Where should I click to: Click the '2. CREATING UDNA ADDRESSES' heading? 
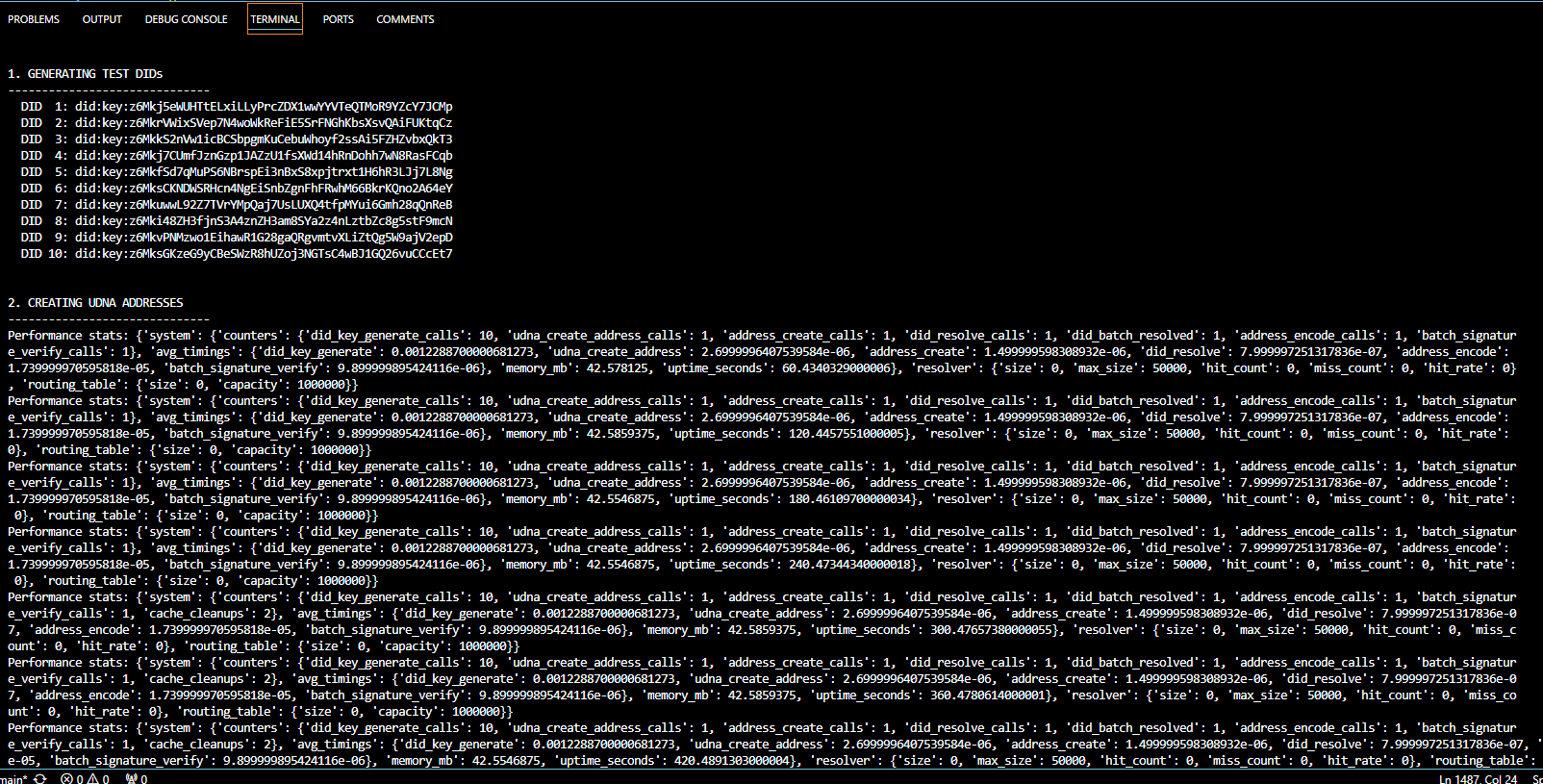pyautogui.click(x=95, y=303)
